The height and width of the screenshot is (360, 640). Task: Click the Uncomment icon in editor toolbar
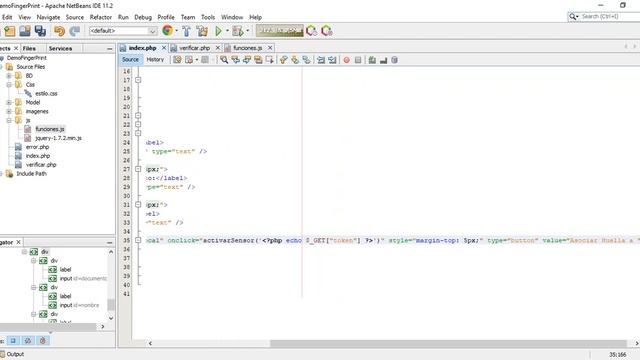point(383,60)
